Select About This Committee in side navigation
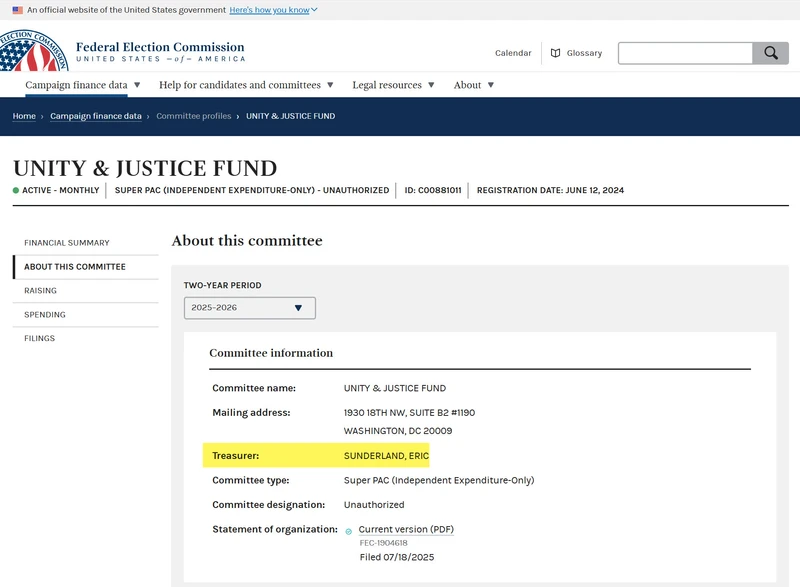The image size is (800, 587). (75, 267)
